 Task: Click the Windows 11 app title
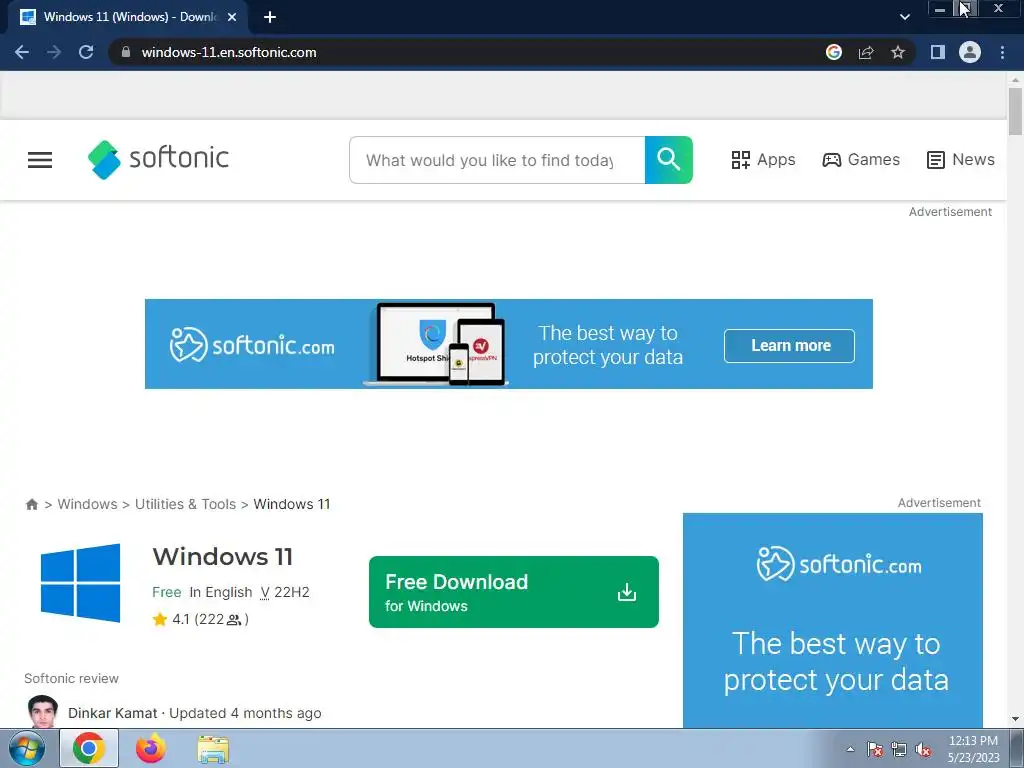[223, 557]
